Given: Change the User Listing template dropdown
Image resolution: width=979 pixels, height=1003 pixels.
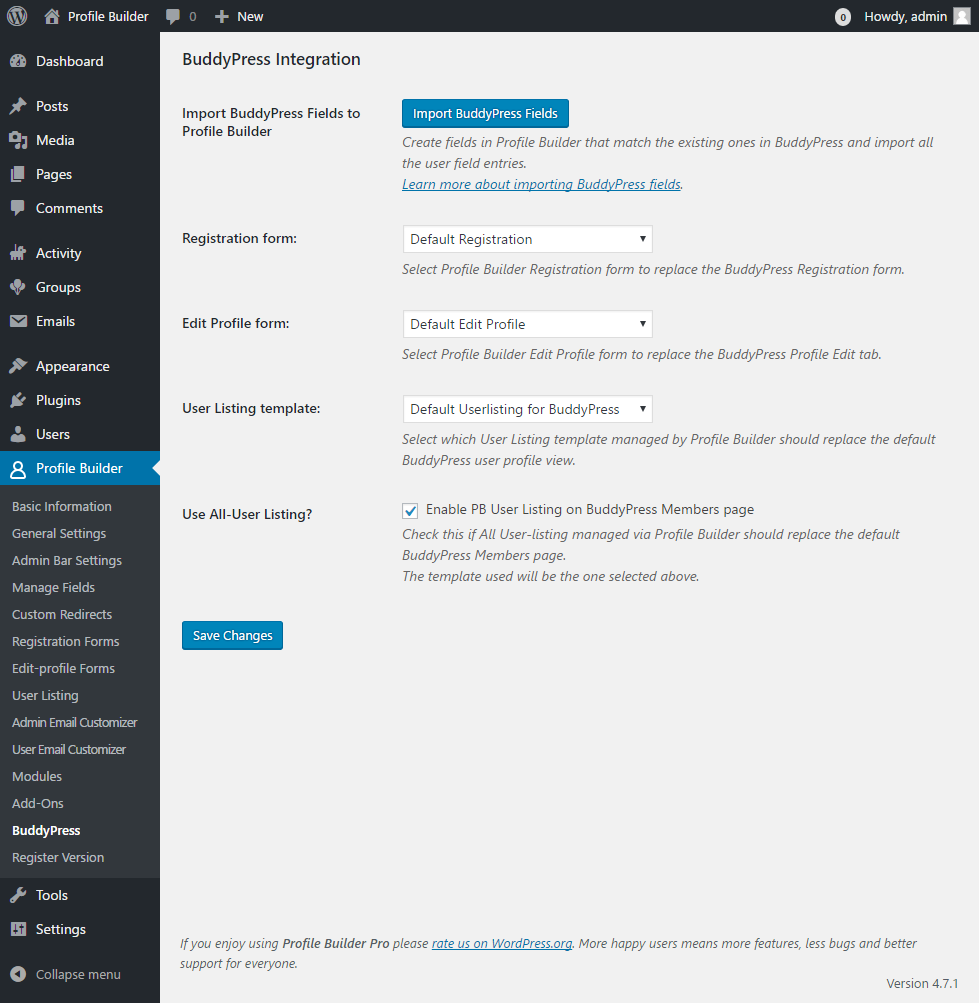Looking at the screenshot, I should click(527, 409).
